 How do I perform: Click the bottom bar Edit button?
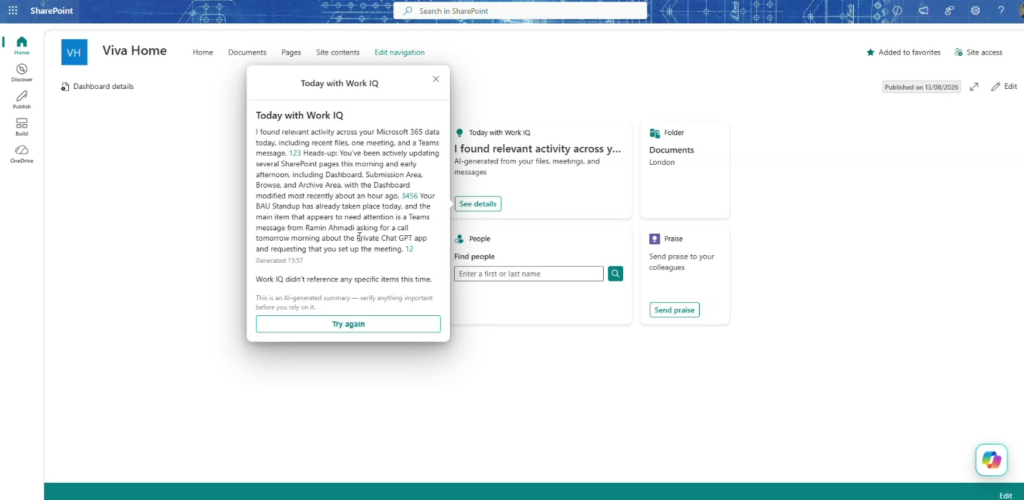pyautogui.click(x=1006, y=495)
